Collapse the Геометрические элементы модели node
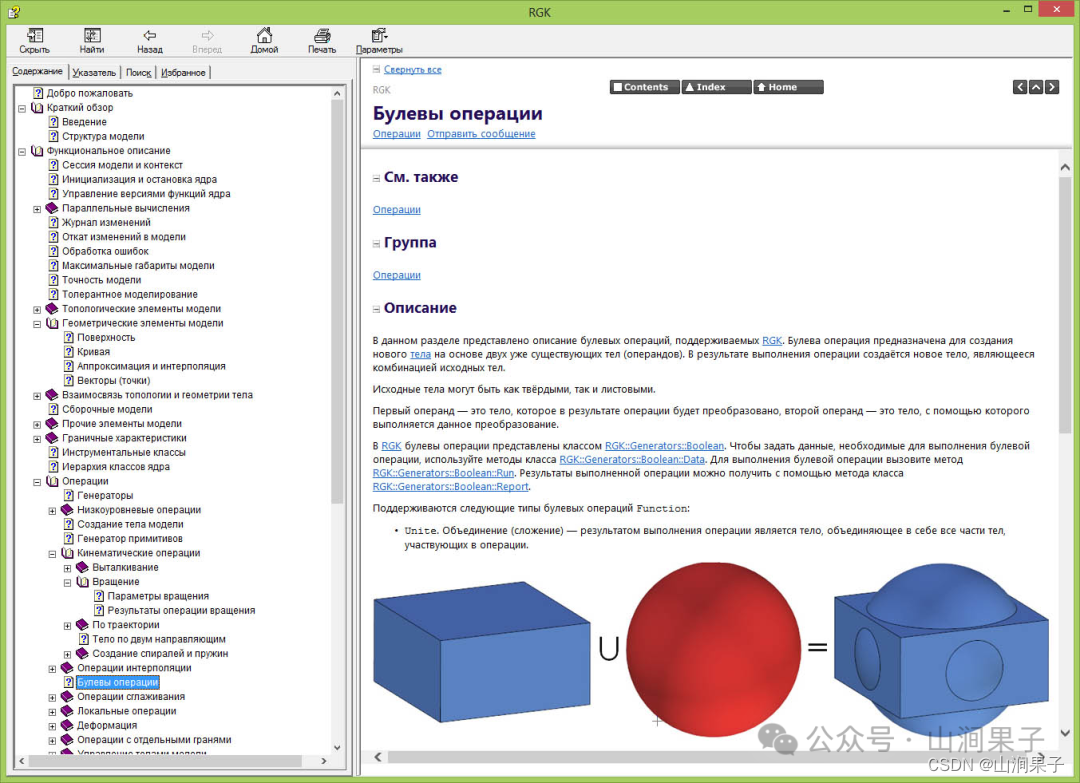This screenshot has width=1080, height=783. point(37,324)
